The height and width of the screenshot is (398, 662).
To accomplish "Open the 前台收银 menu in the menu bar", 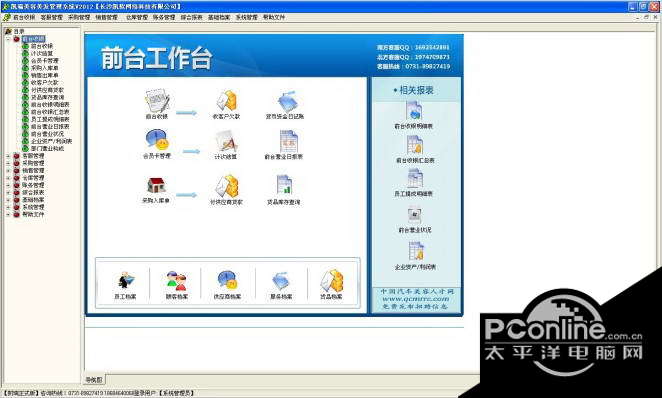I will 24,17.
